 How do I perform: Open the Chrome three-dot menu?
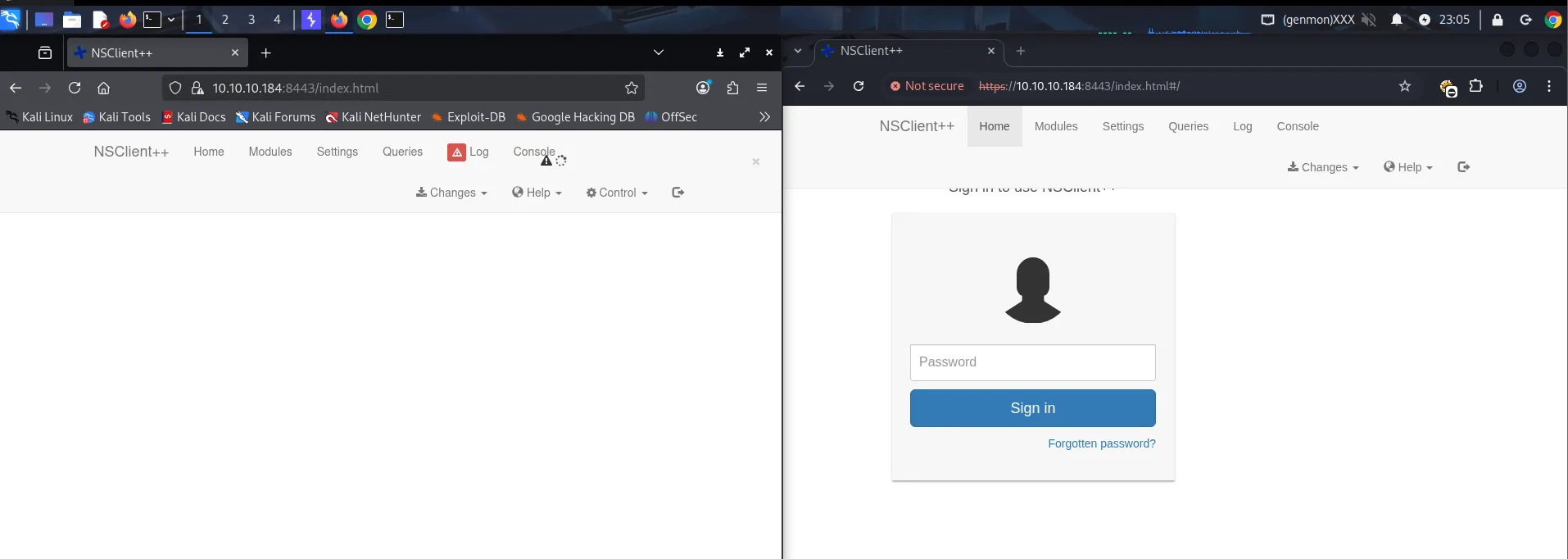coord(1549,86)
